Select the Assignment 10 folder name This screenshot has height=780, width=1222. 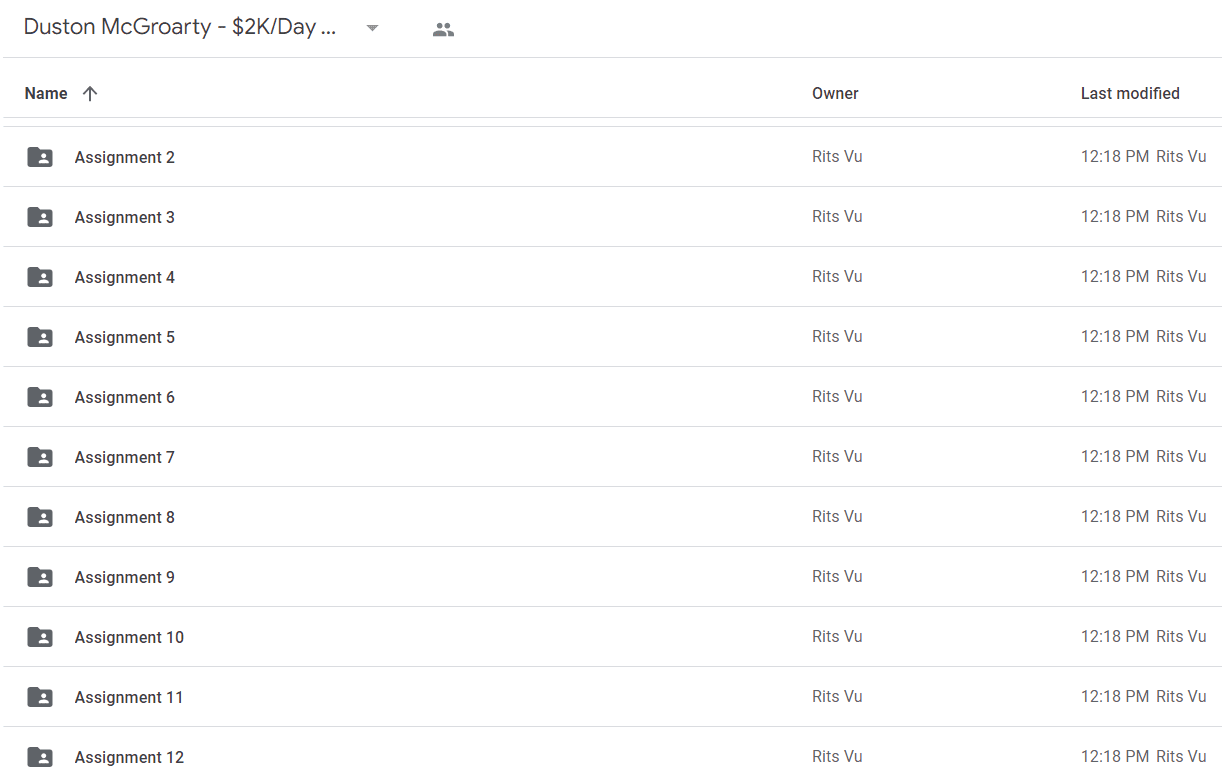pyautogui.click(x=129, y=637)
